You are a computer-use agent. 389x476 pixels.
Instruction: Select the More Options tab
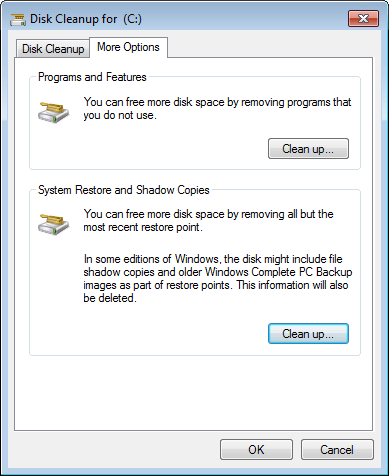point(128,47)
